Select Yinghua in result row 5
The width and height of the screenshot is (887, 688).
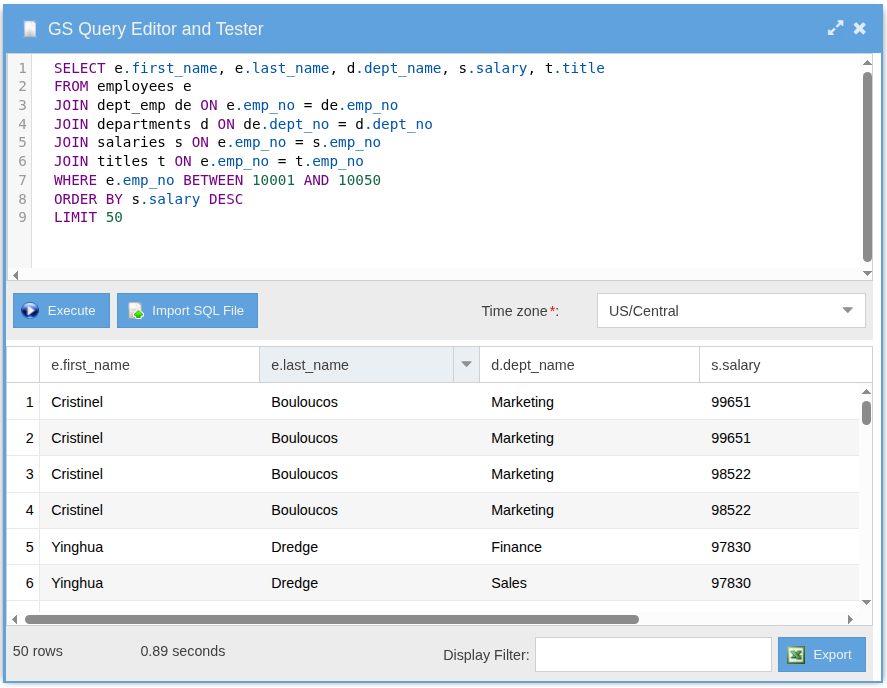point(77,547)
